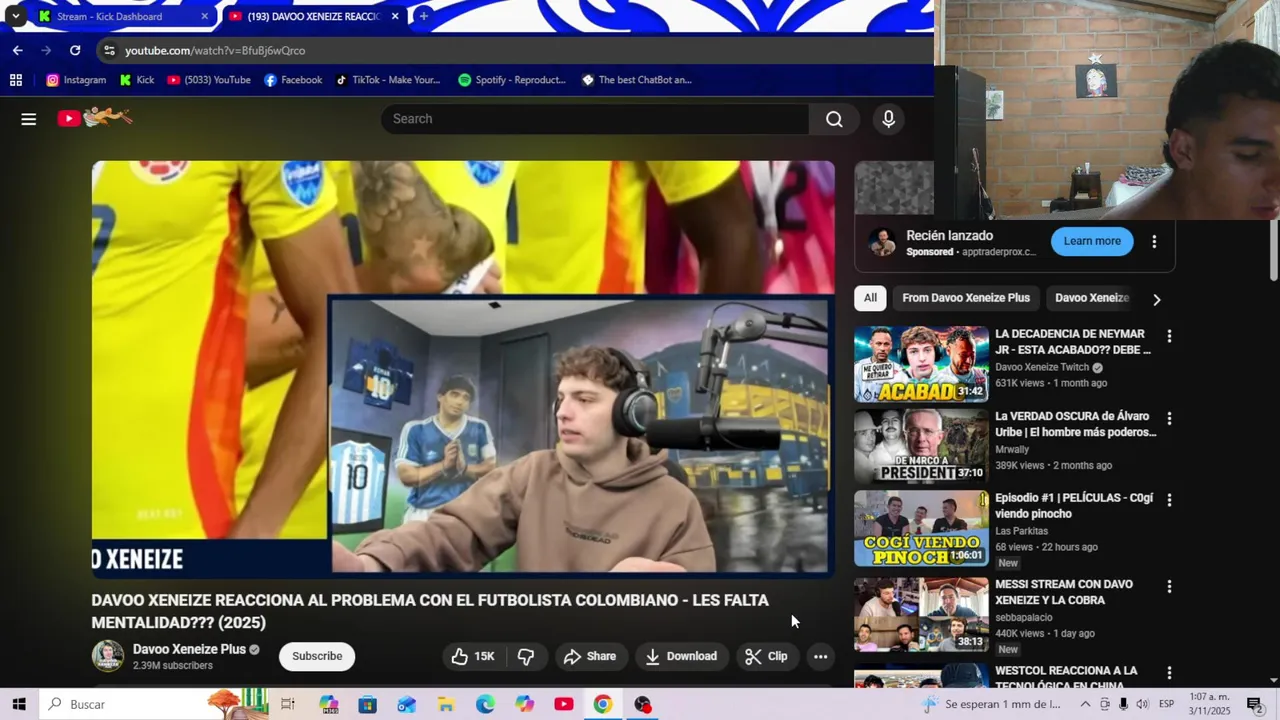
Task: Select the From Davoo Xeneize Plus chip
Action: point(966,298)
